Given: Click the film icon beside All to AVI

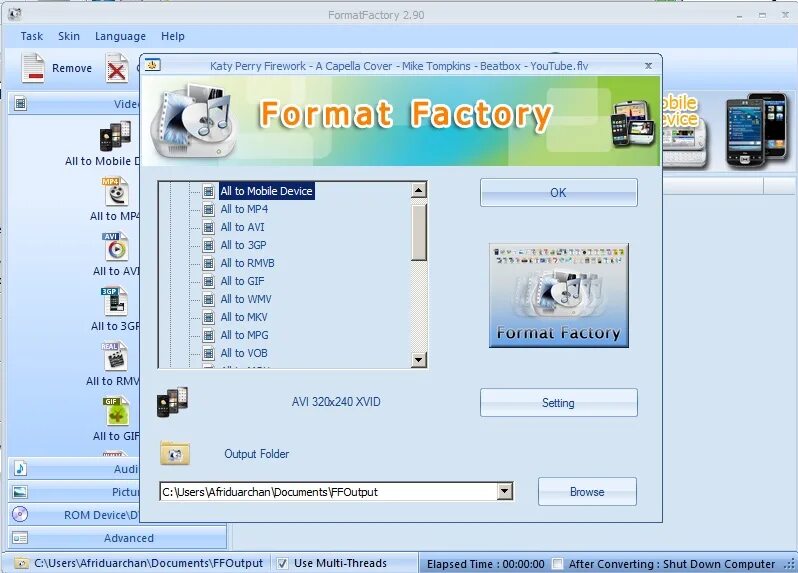Looking at the screenshot, I should pyautogui.click(x=208, y=227).
